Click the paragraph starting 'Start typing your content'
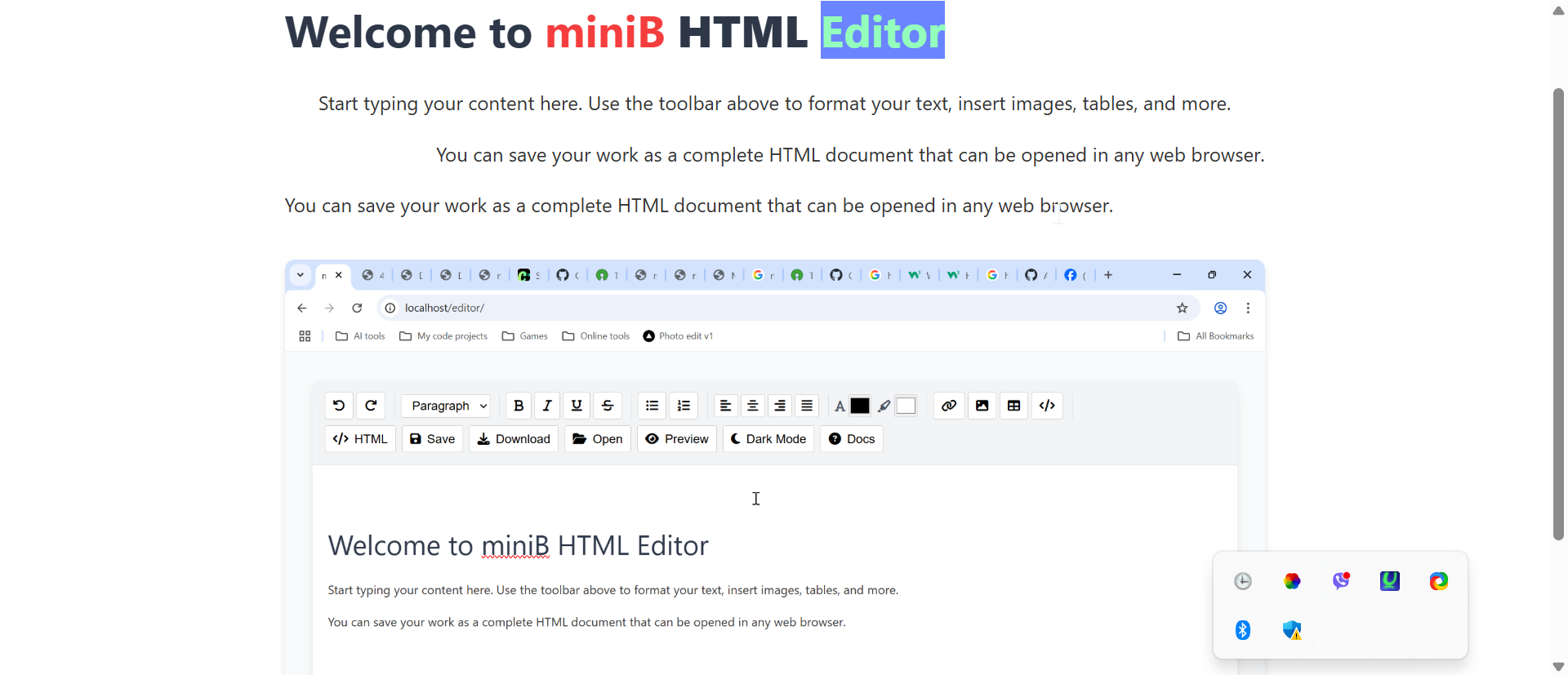The image size is (1568, 675). pos(774,104)
